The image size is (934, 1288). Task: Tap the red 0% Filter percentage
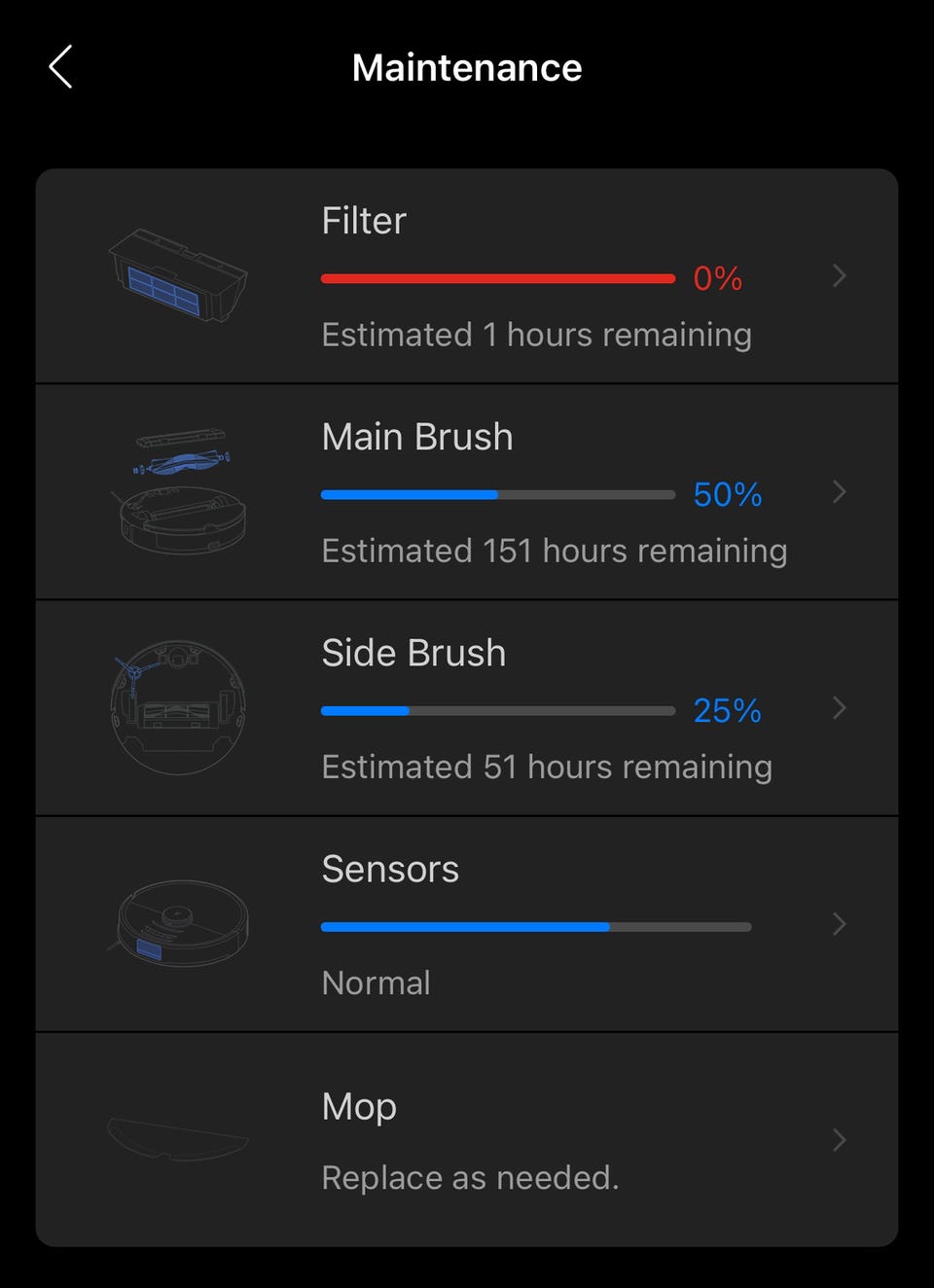(x=717, y=279)
